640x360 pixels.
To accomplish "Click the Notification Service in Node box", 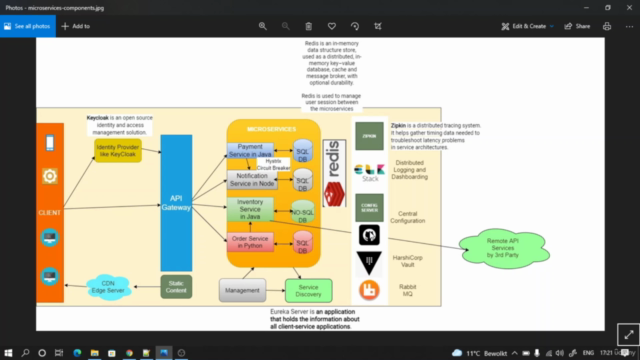I will (x=252, y=180).
